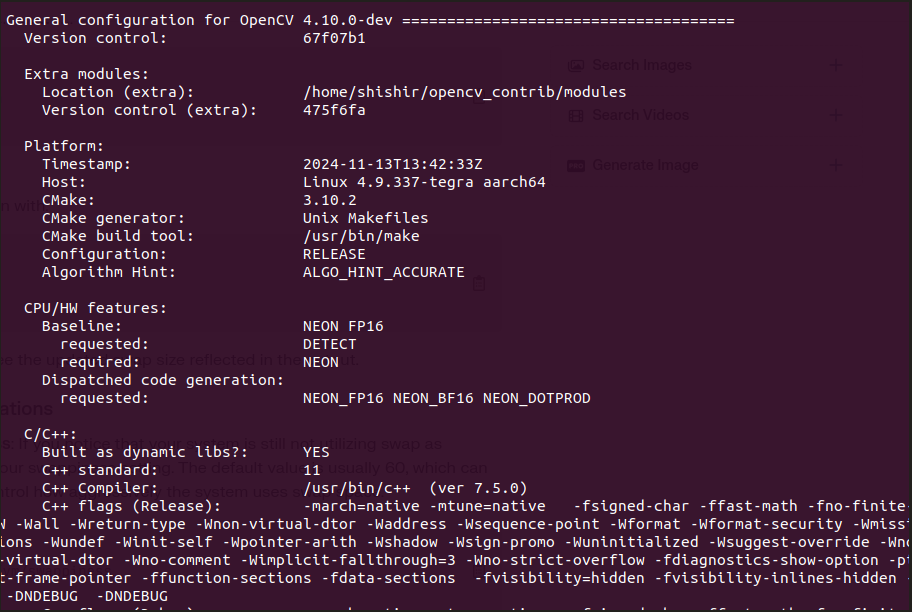
Task: Click the Search Videos film icon
Action: click(576, 115)
